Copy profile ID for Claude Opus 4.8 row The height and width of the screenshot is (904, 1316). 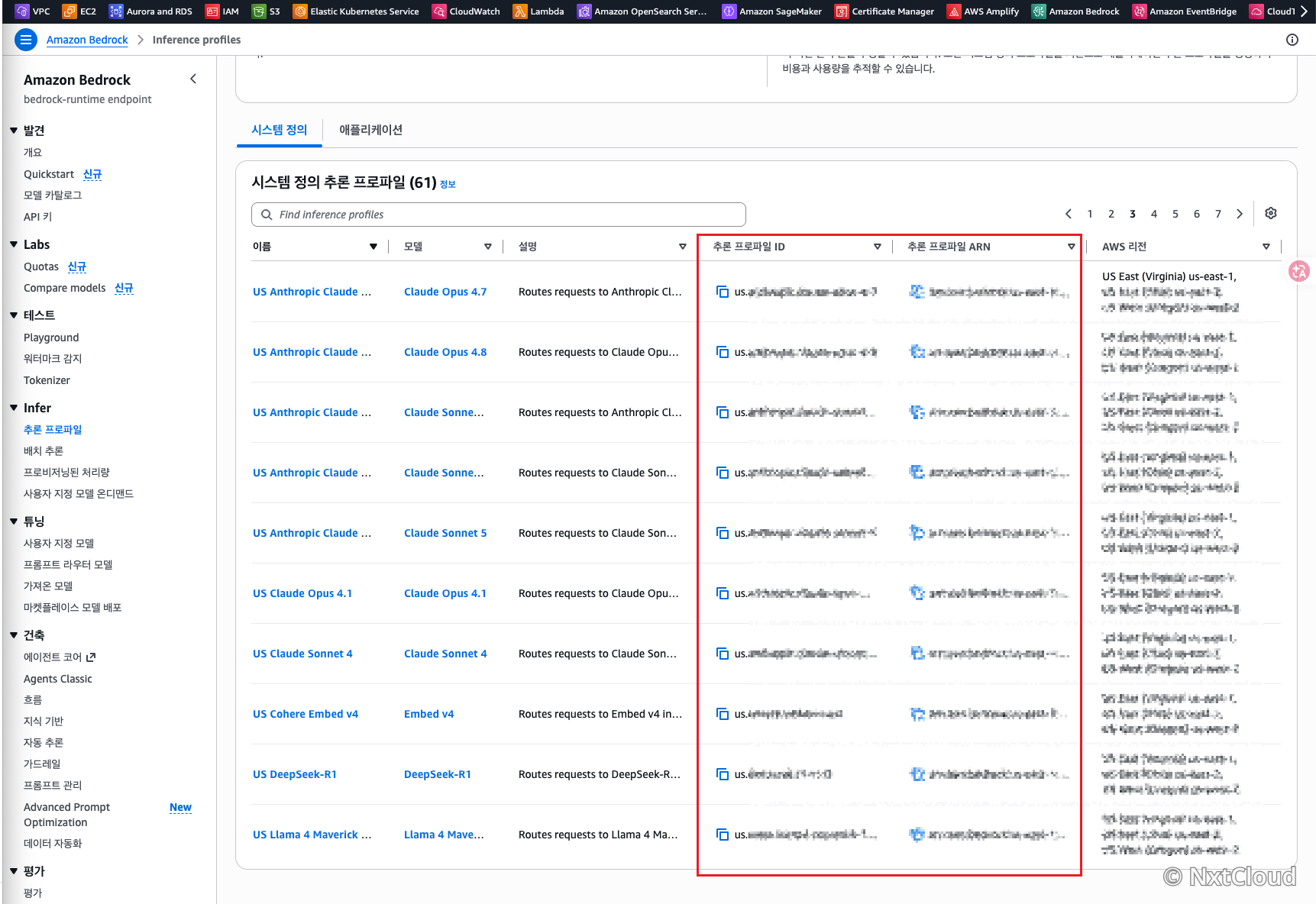tap(723, 352)
